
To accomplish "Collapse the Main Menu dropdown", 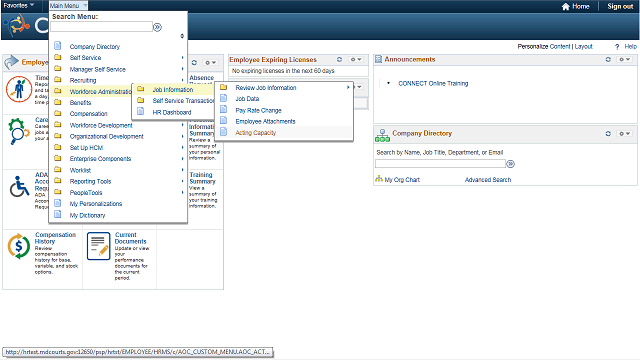I will coord(68,6).
